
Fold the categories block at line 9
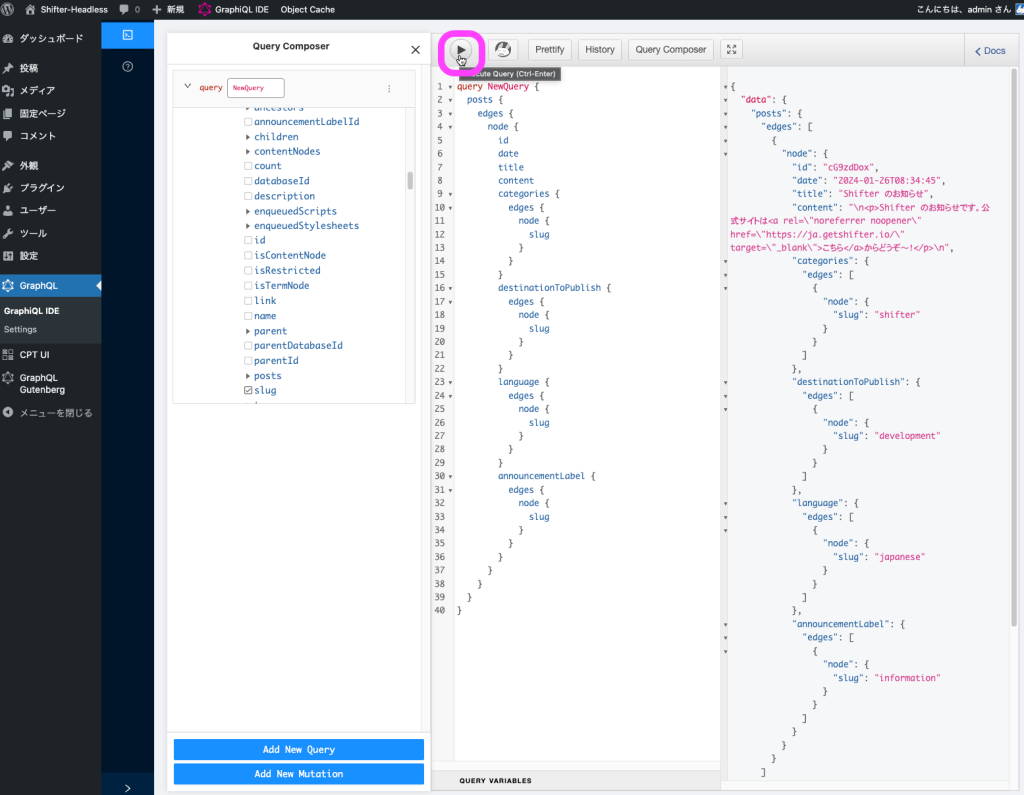(x=450, y=195)
